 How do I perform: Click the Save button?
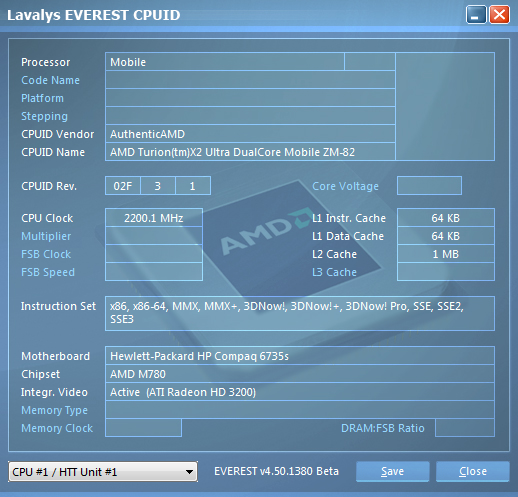392,471
